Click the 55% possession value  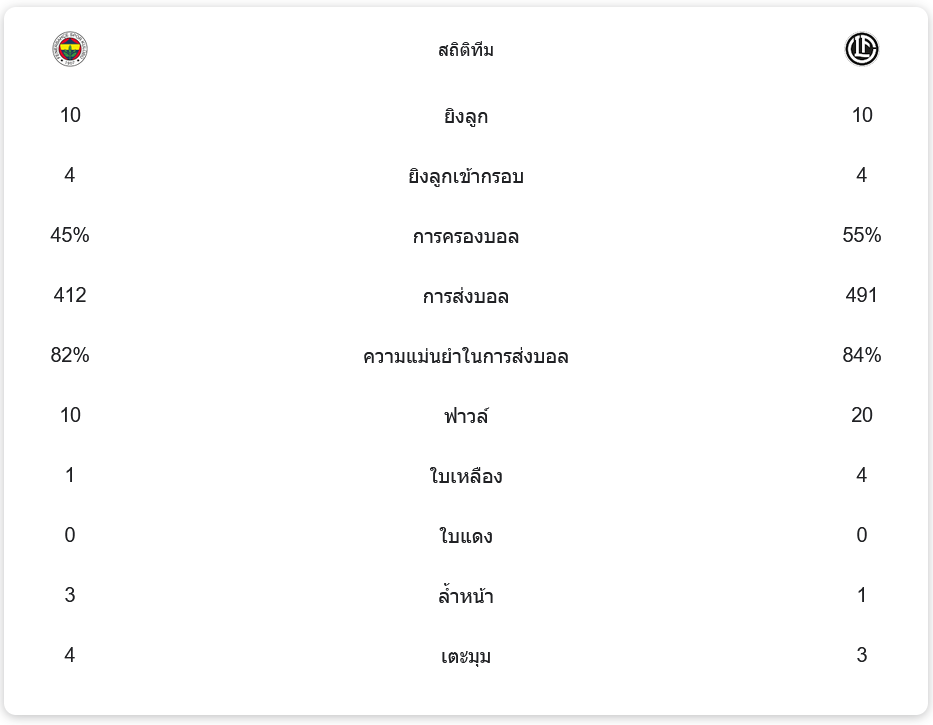(x=862, y=235)
